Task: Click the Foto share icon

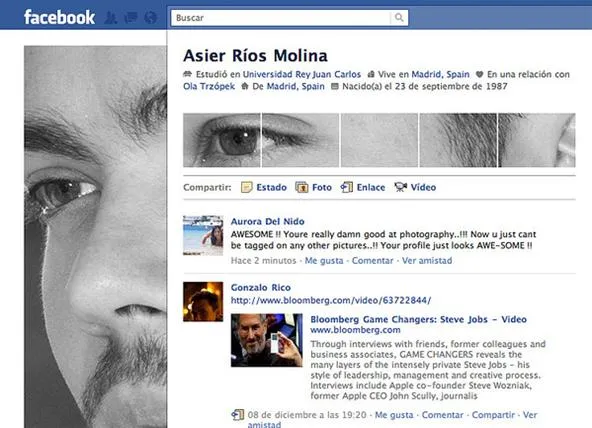Action: click(301, 187)
